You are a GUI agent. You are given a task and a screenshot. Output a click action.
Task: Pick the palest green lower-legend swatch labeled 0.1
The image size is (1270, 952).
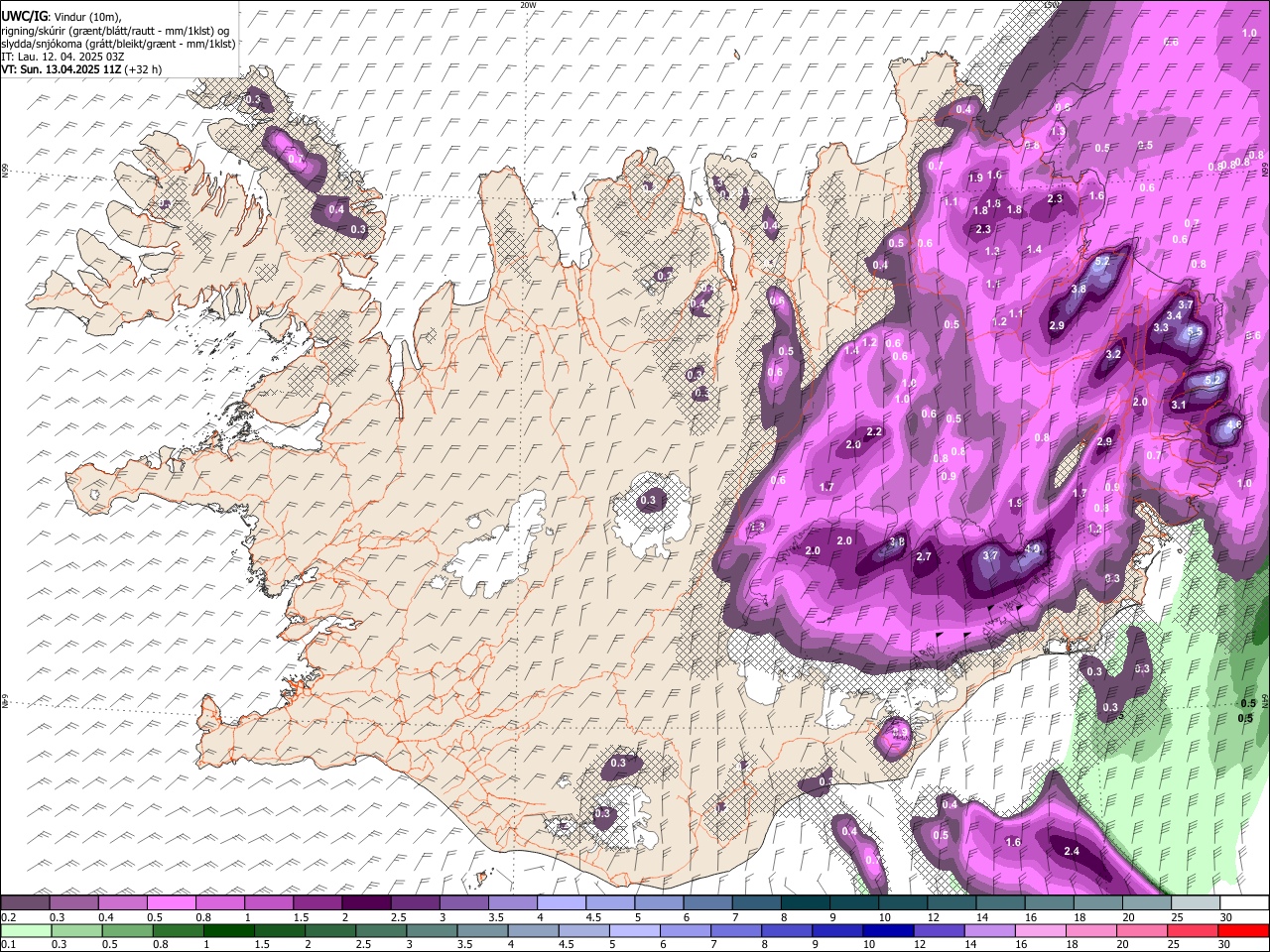tap(26, 930)
